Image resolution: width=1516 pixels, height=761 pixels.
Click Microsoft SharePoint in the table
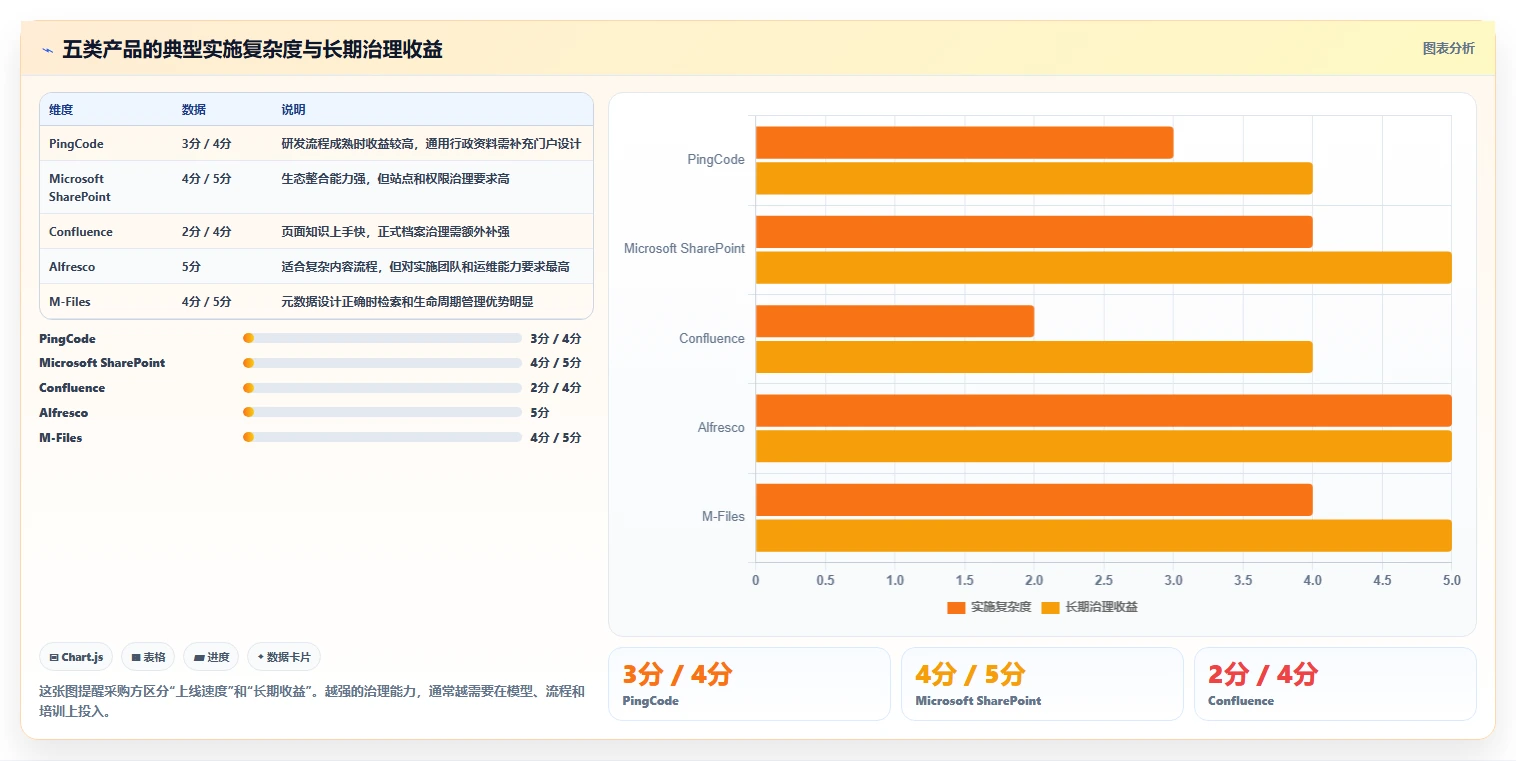coord(80,188)
